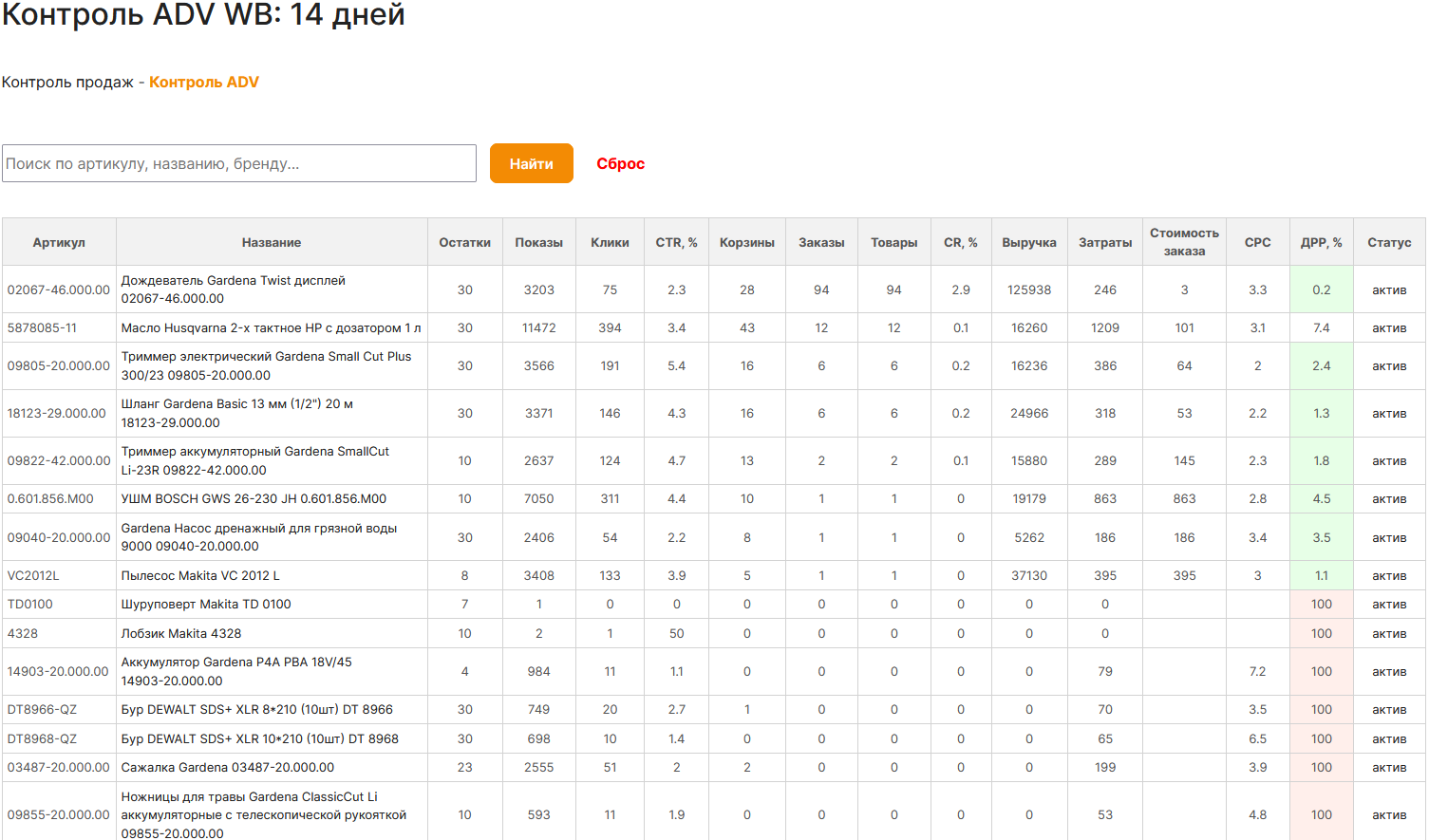The width and height of the screenshot is (1429, 840).
Task: Select article 02067-46.000.00 cell
Action: 59,289
